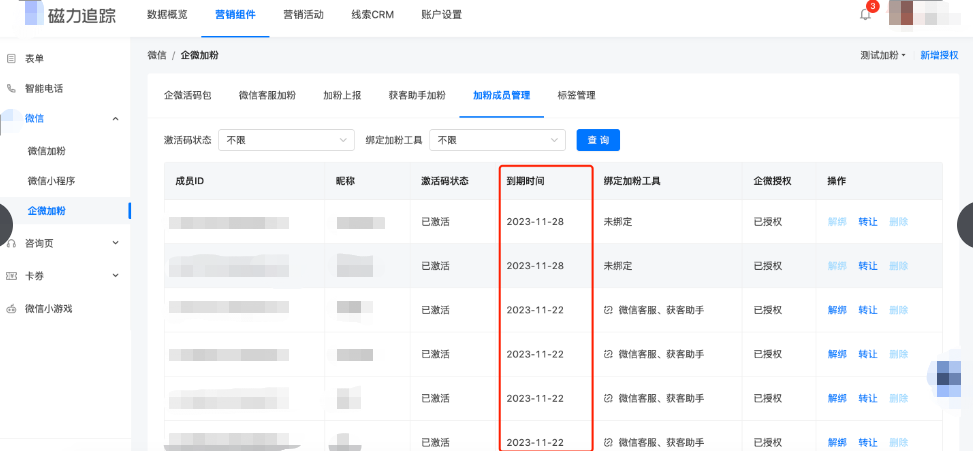Click the 绑定加粉工具 column header
The width and height of the screenshot is (973, 451).
632,181
